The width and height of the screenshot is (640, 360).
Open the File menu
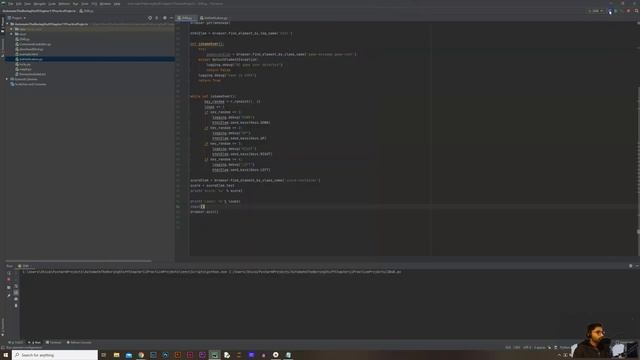point(11,4)
